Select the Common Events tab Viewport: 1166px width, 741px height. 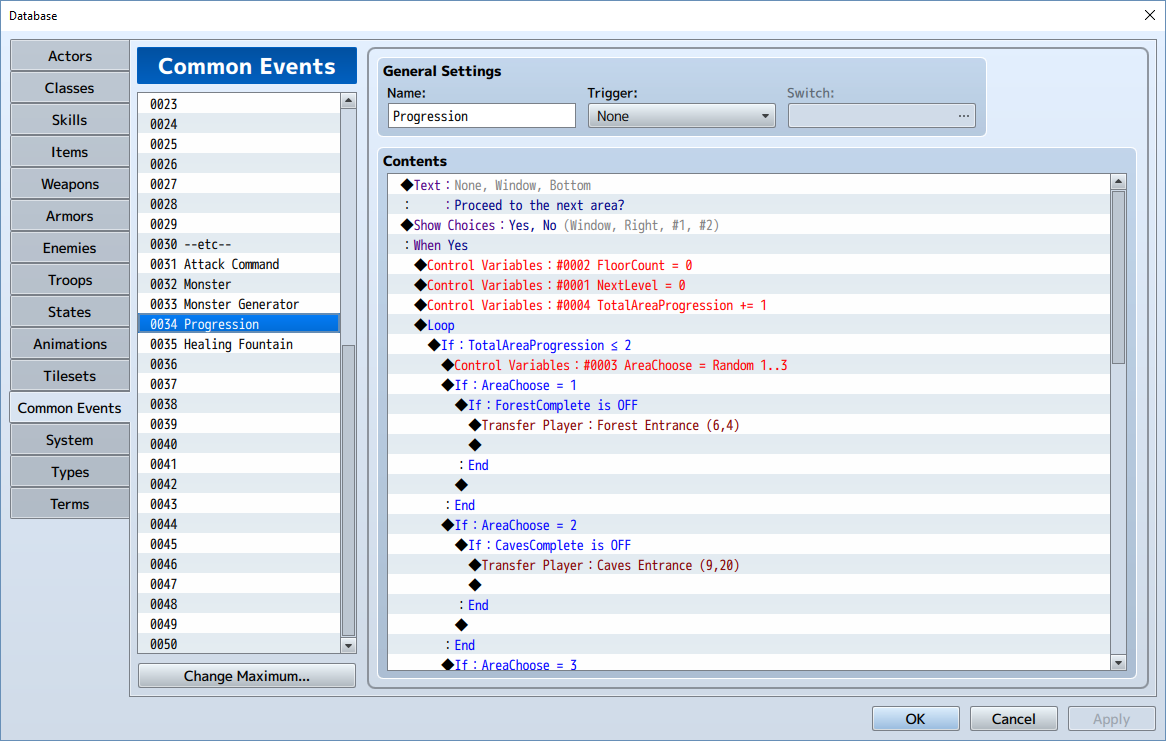point(70,408)
